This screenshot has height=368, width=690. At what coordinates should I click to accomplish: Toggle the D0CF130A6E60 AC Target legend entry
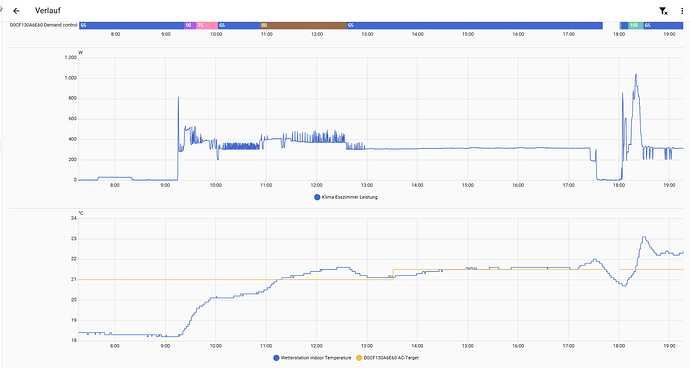coord(387,358)
